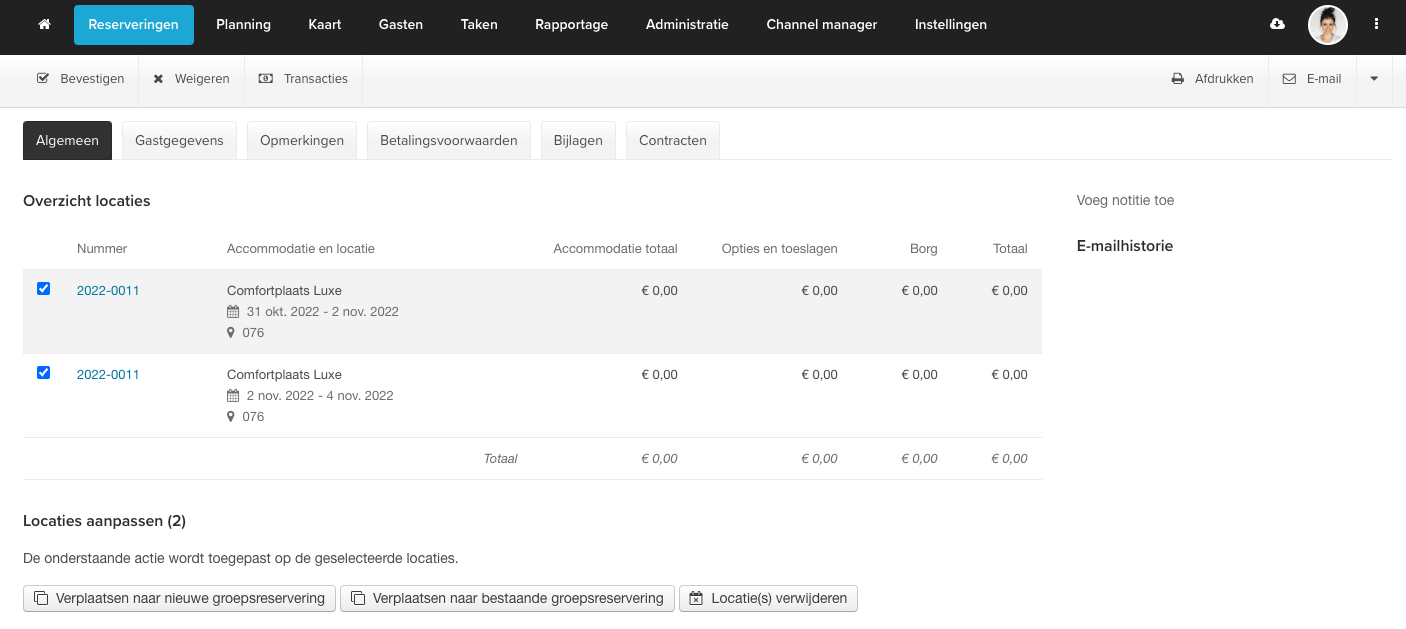Open the Gasten menu

(400, 25)
